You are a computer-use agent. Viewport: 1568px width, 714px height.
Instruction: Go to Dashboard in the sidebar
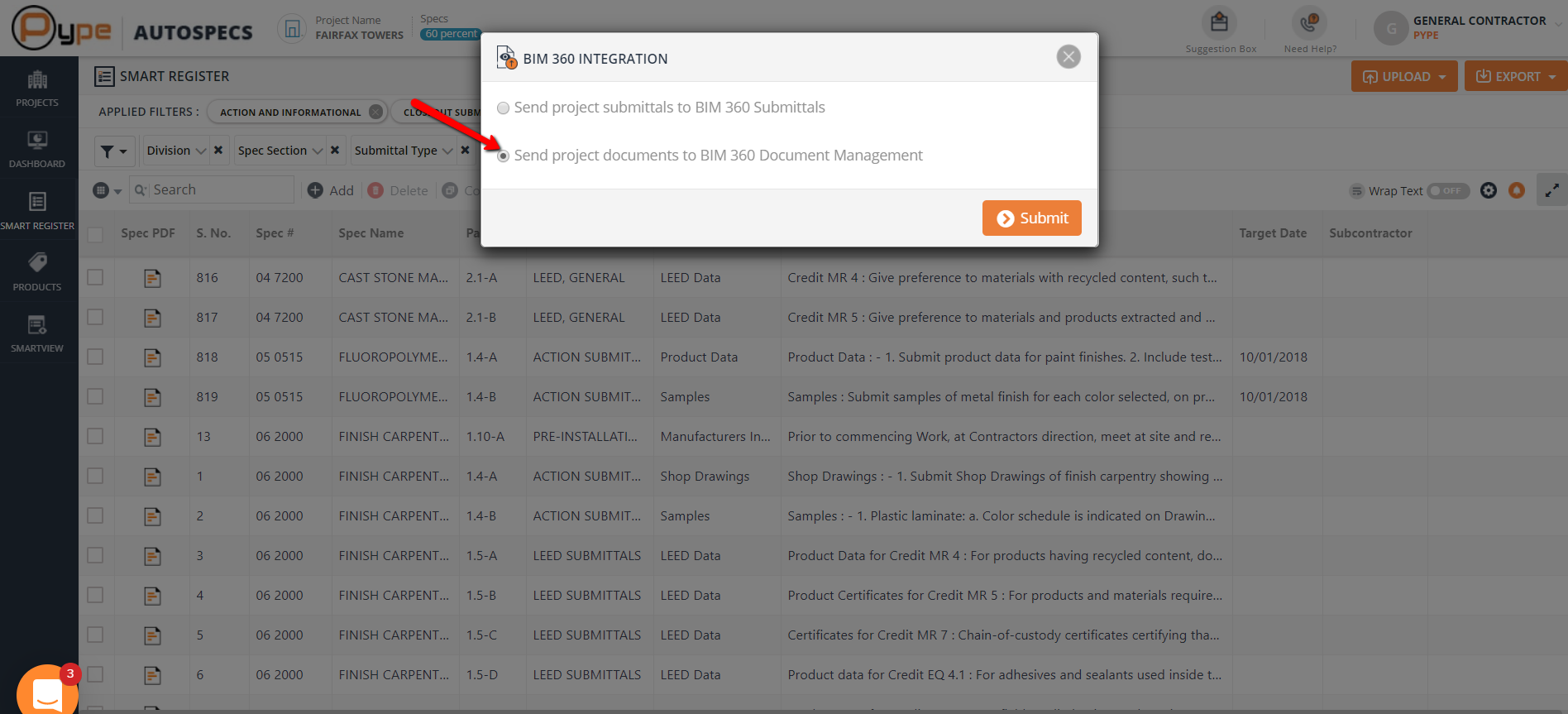pyautogui.click(x=37, y=150)
